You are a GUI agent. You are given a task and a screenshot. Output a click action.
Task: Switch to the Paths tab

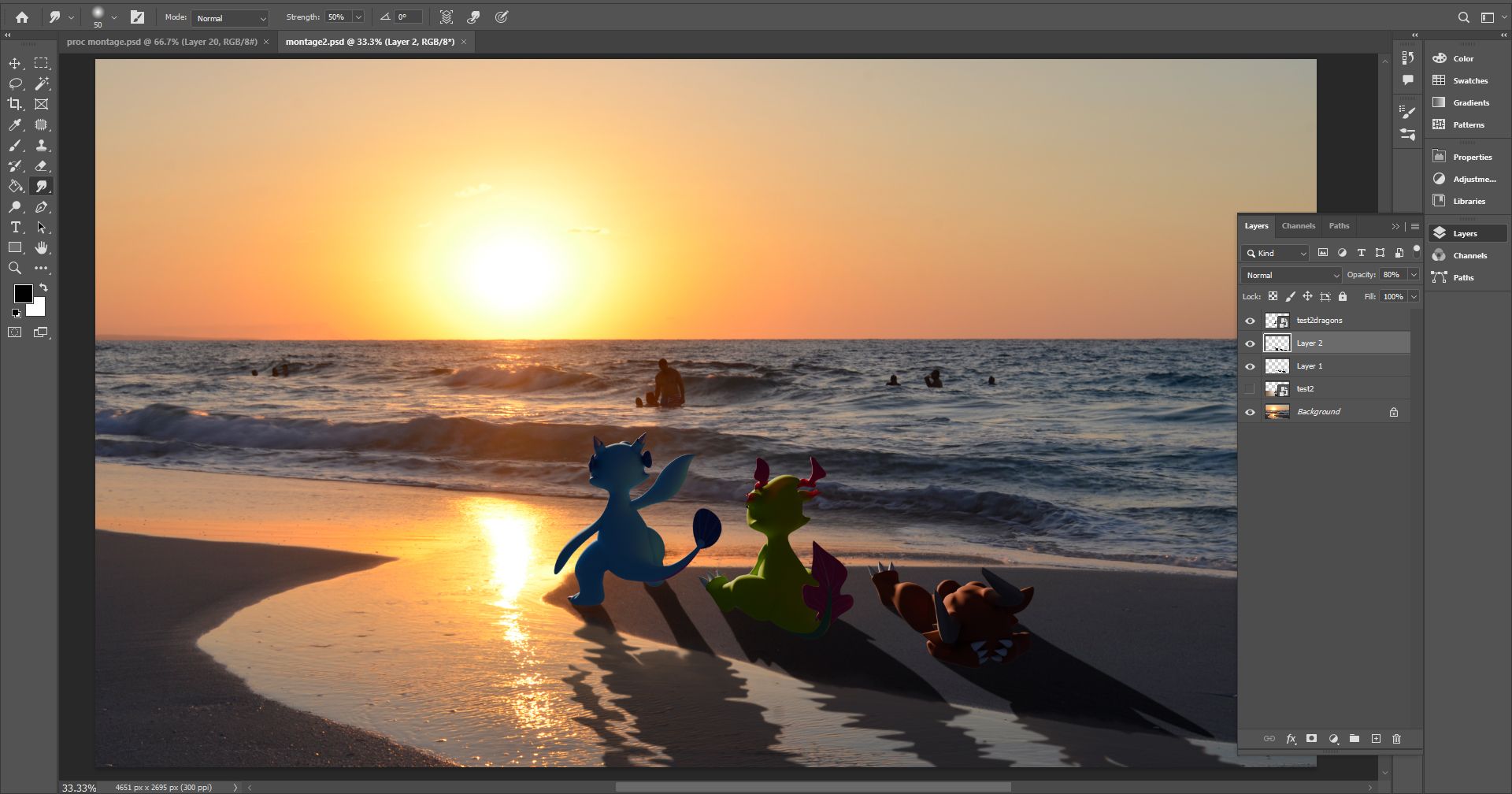pos(1339,226)
